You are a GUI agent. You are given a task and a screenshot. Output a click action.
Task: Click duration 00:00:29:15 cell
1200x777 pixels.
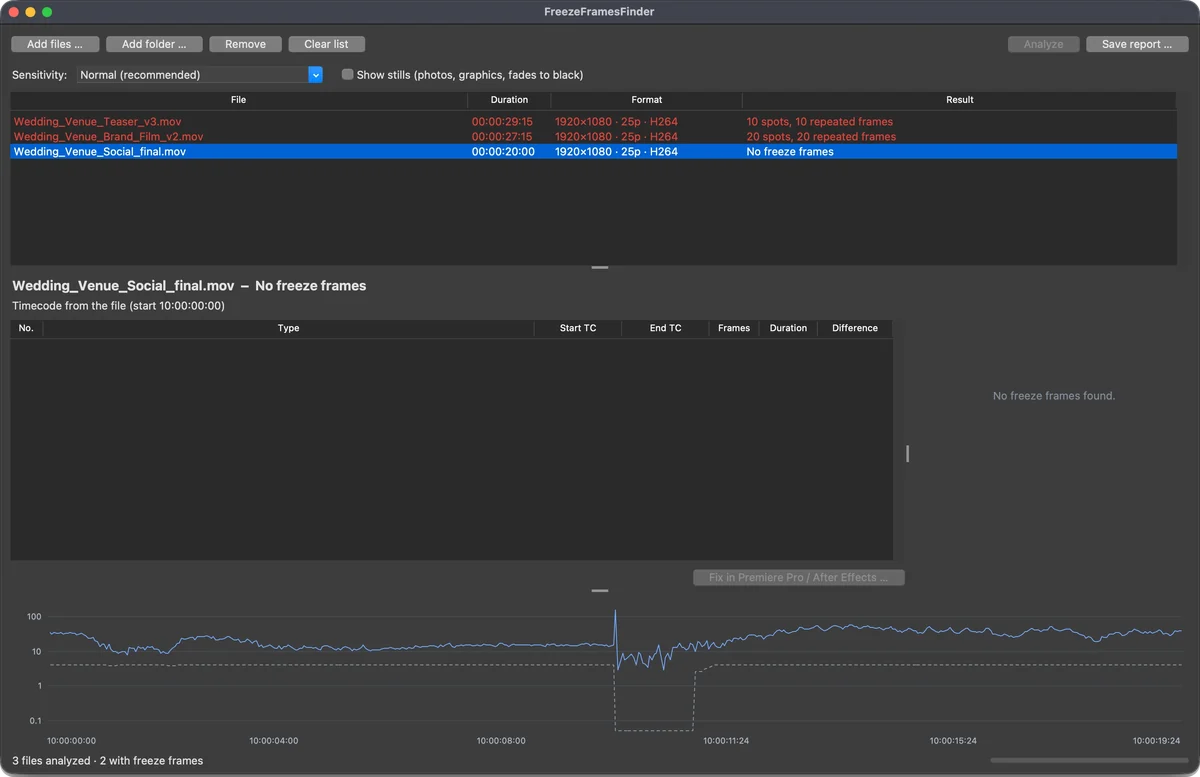[502, 122]
